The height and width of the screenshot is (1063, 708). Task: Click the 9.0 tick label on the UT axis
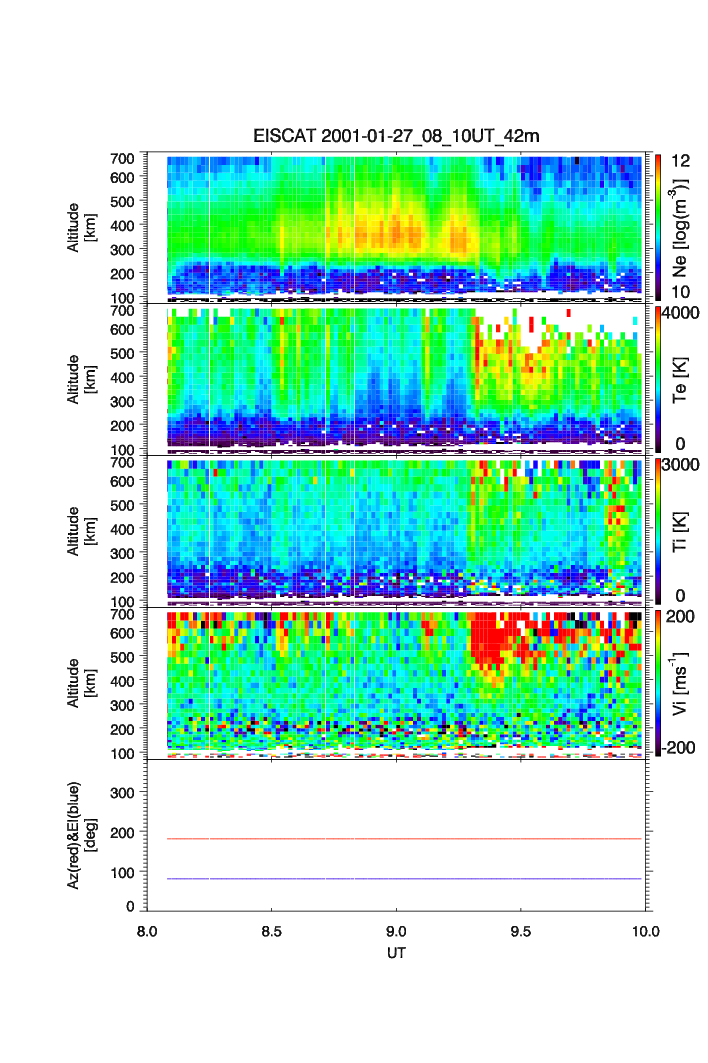click(396, 930)
